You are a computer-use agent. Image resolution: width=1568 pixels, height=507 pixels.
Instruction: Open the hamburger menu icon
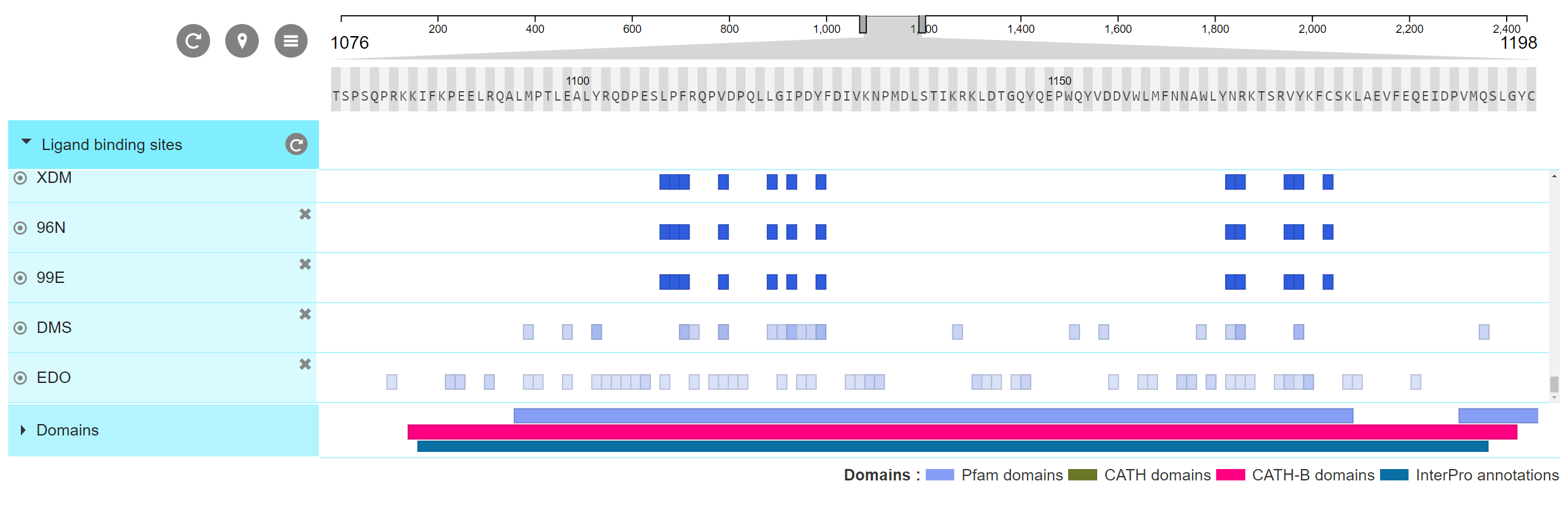(x=290, y=41)
